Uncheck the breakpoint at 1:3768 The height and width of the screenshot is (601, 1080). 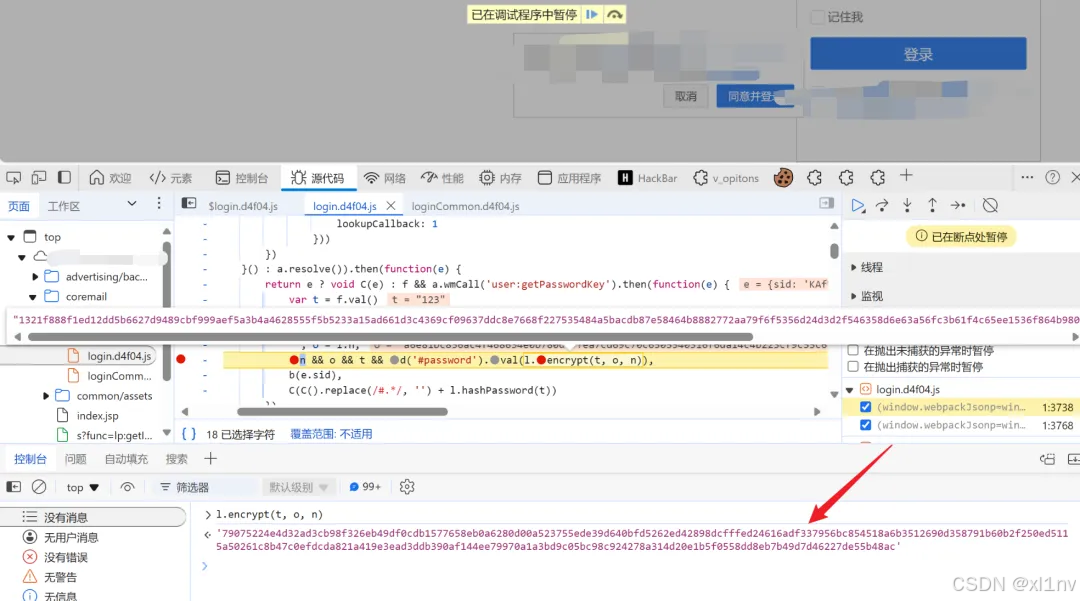point(866,425)
